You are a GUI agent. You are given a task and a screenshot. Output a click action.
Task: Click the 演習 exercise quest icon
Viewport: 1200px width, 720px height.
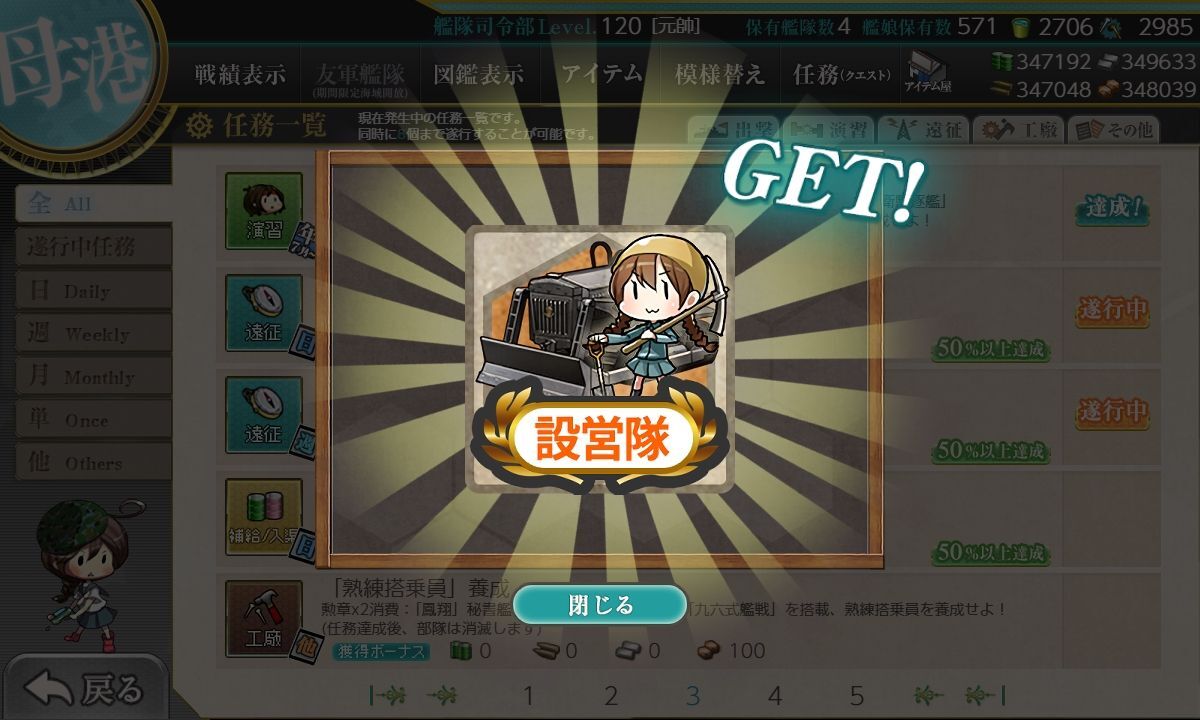[264, 212]
